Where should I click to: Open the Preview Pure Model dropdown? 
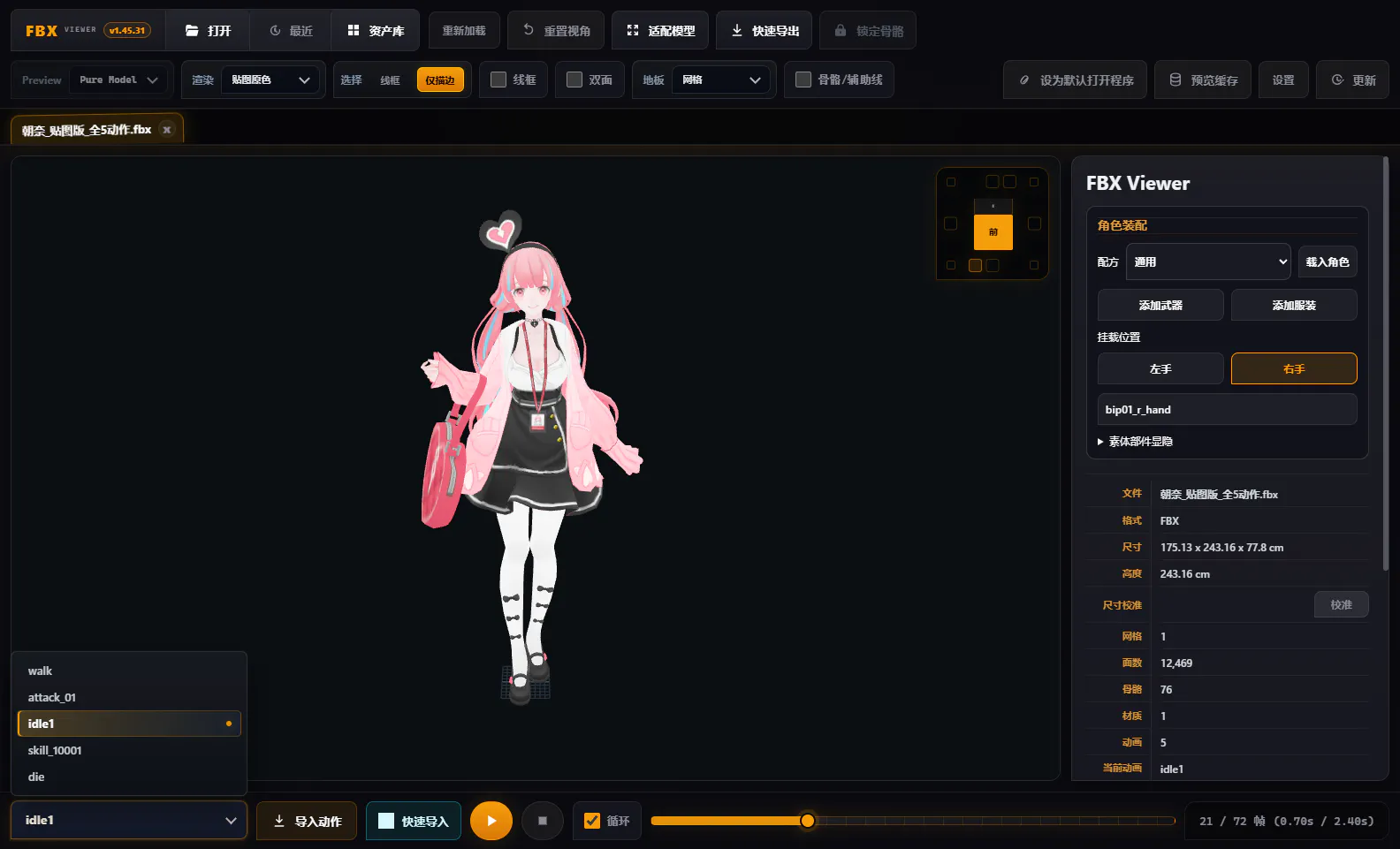(119, 80)
